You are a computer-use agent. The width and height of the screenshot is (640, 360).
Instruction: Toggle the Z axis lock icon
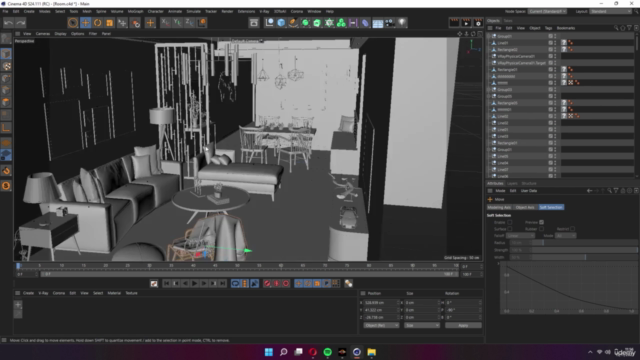click(189, 23)
